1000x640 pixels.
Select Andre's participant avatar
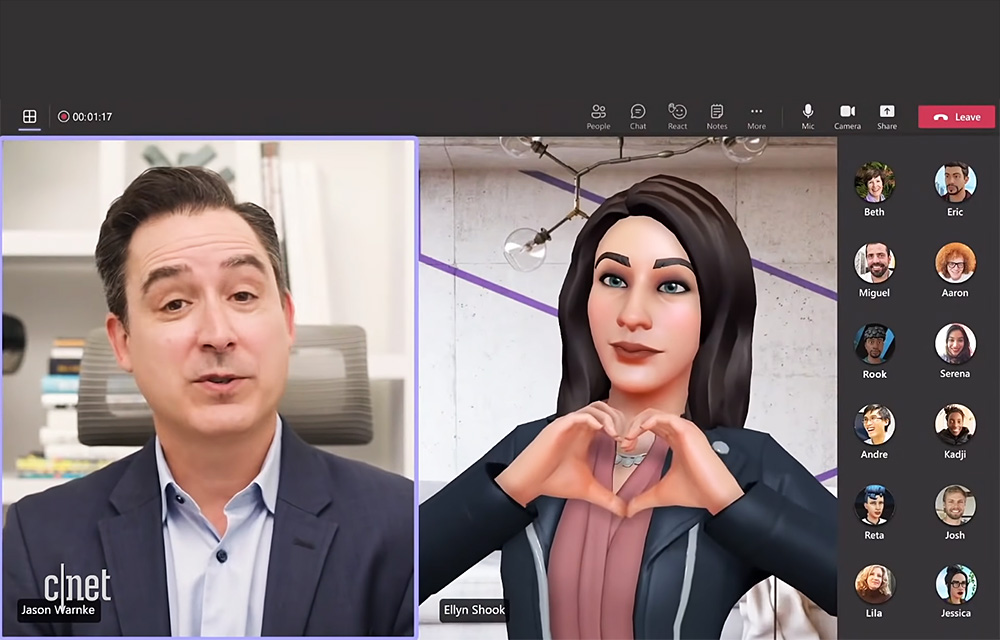874,424
